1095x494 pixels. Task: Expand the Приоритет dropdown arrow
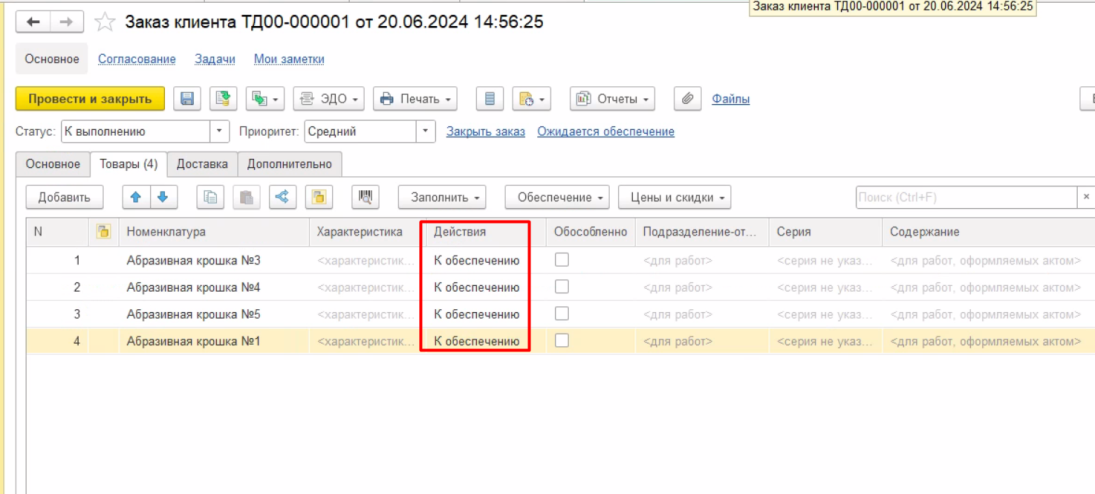(x=426, y=131)
